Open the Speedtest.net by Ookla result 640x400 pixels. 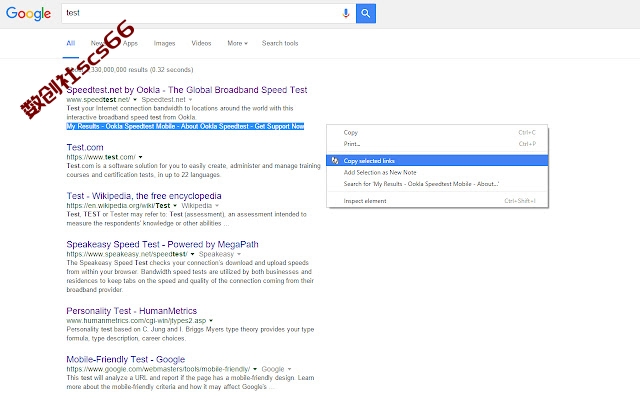coord(187,90)
